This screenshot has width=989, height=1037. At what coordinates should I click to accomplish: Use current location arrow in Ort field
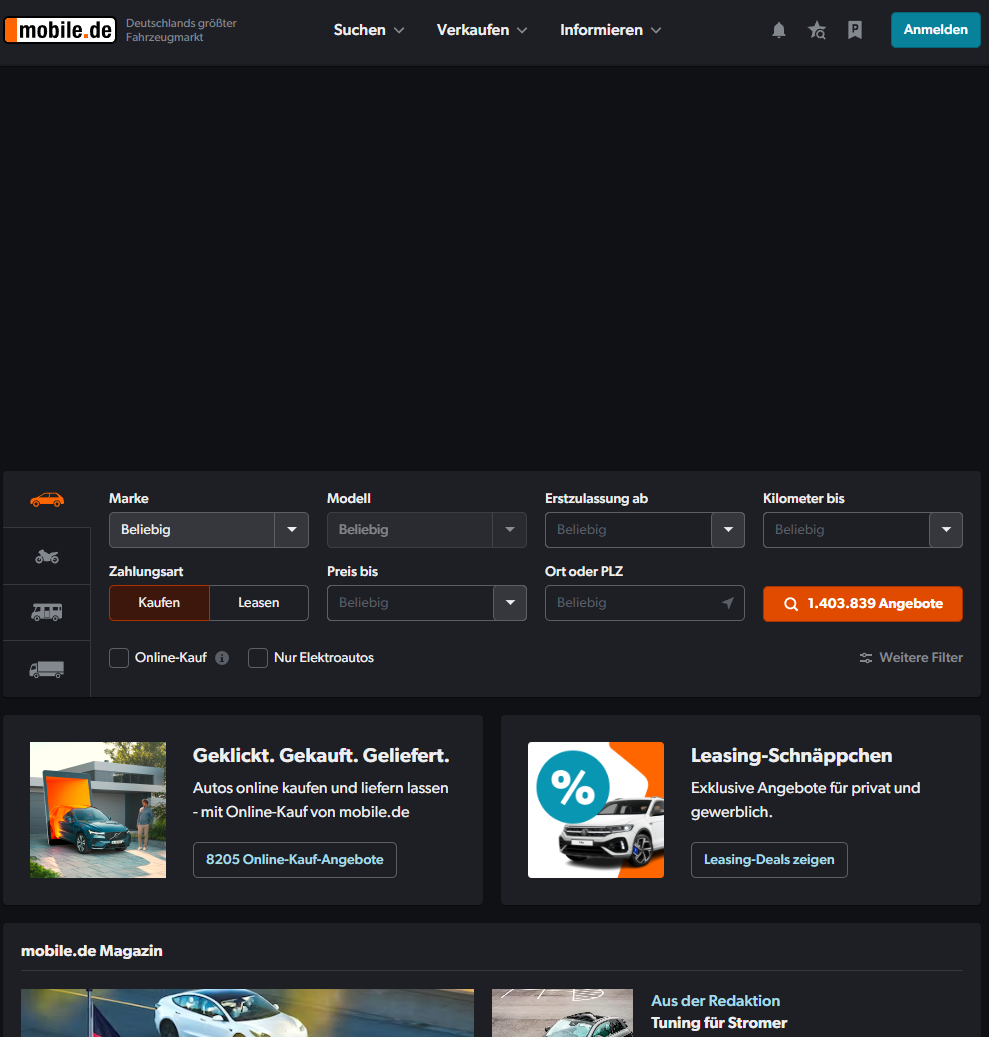(728, 602)
